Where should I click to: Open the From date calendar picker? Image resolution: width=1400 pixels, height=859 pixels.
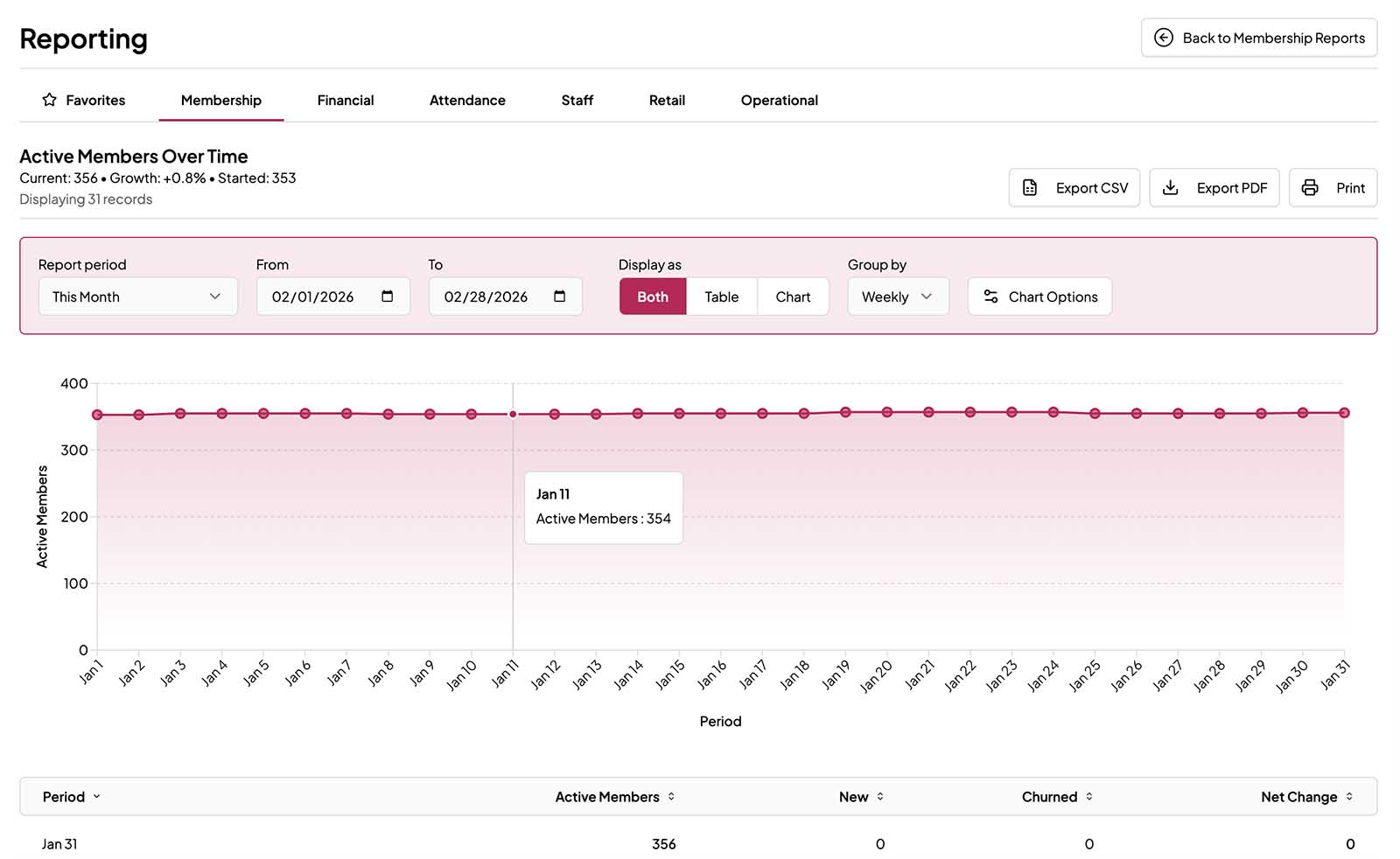(x=388, y=297)
